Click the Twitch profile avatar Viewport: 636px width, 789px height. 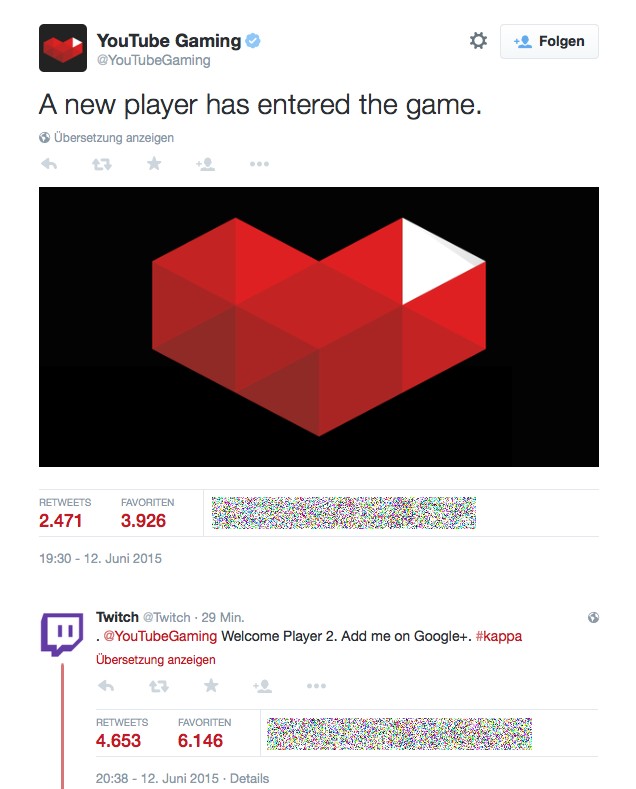pos(62,634)
